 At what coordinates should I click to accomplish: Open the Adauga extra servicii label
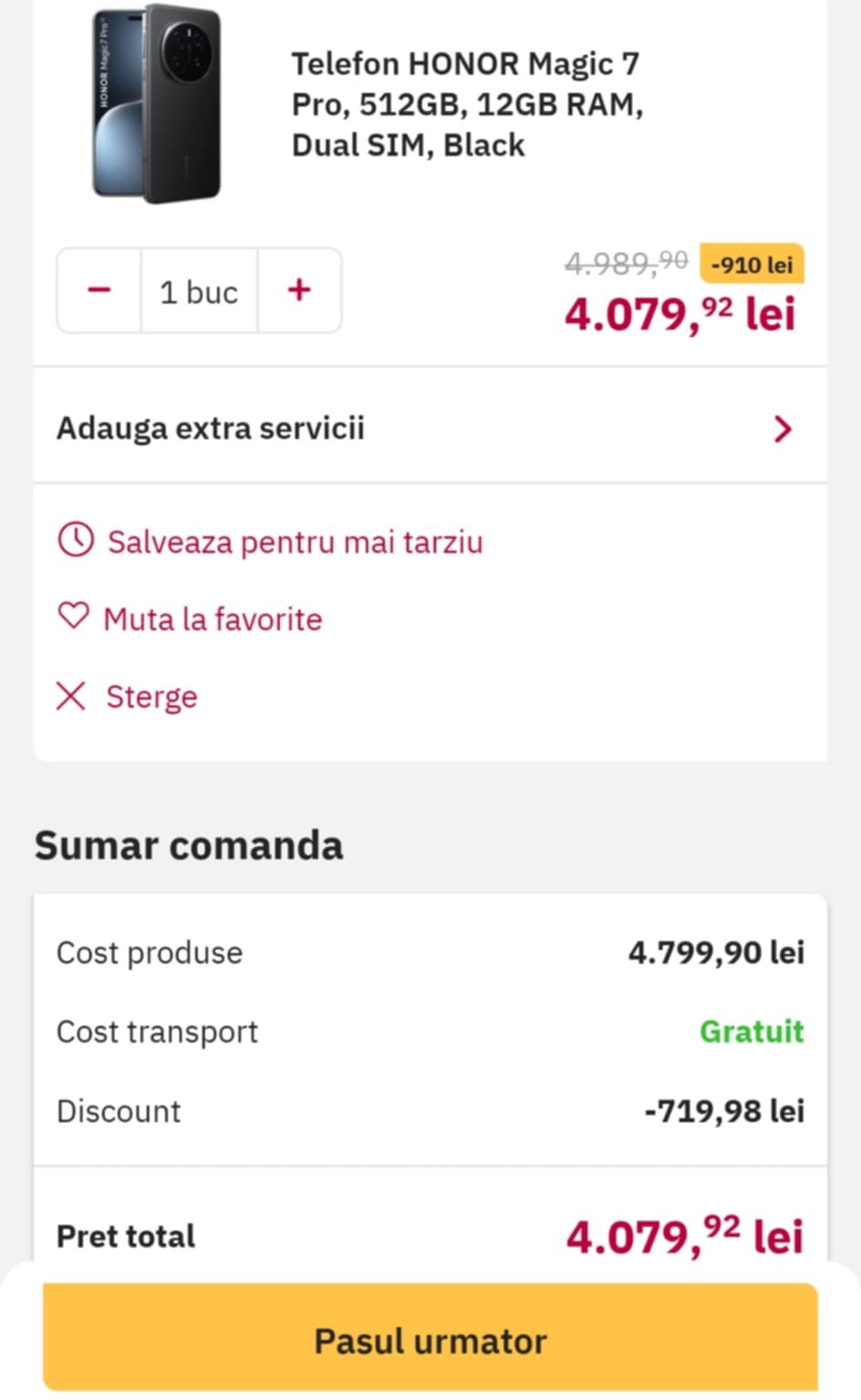(210, 428)
